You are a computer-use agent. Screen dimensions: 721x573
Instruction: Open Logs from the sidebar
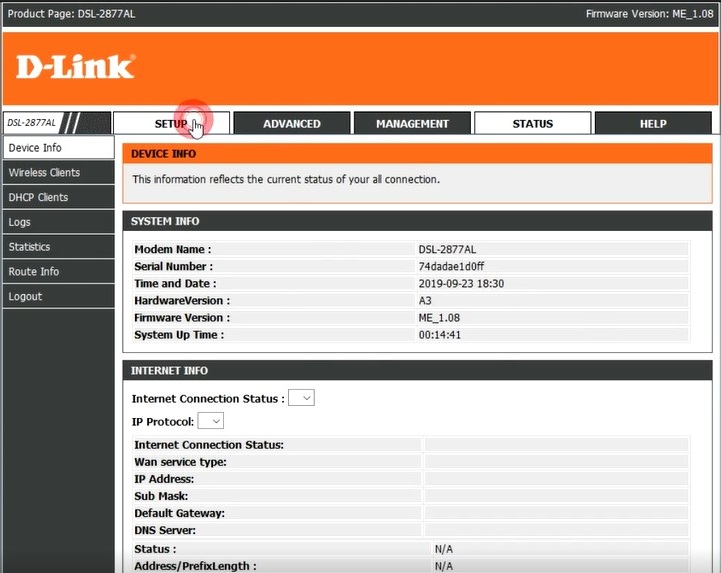point(58,222)
